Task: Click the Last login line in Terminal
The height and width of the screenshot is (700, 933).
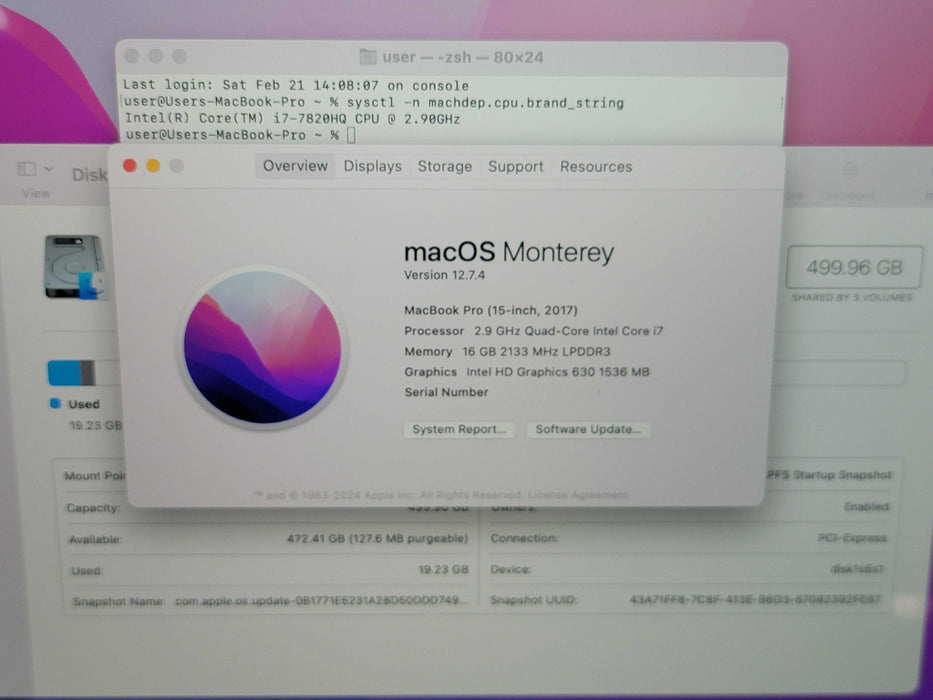Action: [x=296, y=85]
